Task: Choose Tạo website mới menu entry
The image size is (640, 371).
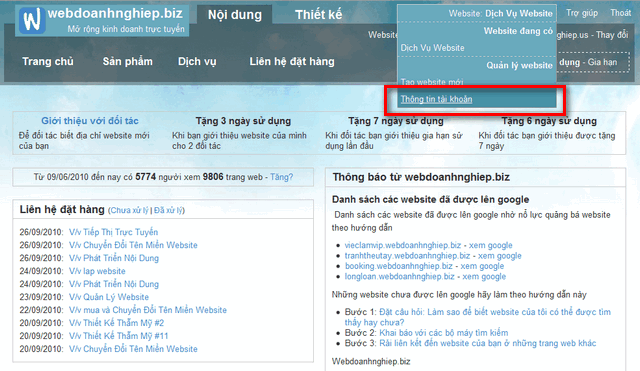Action: click(x=432, y=82)
